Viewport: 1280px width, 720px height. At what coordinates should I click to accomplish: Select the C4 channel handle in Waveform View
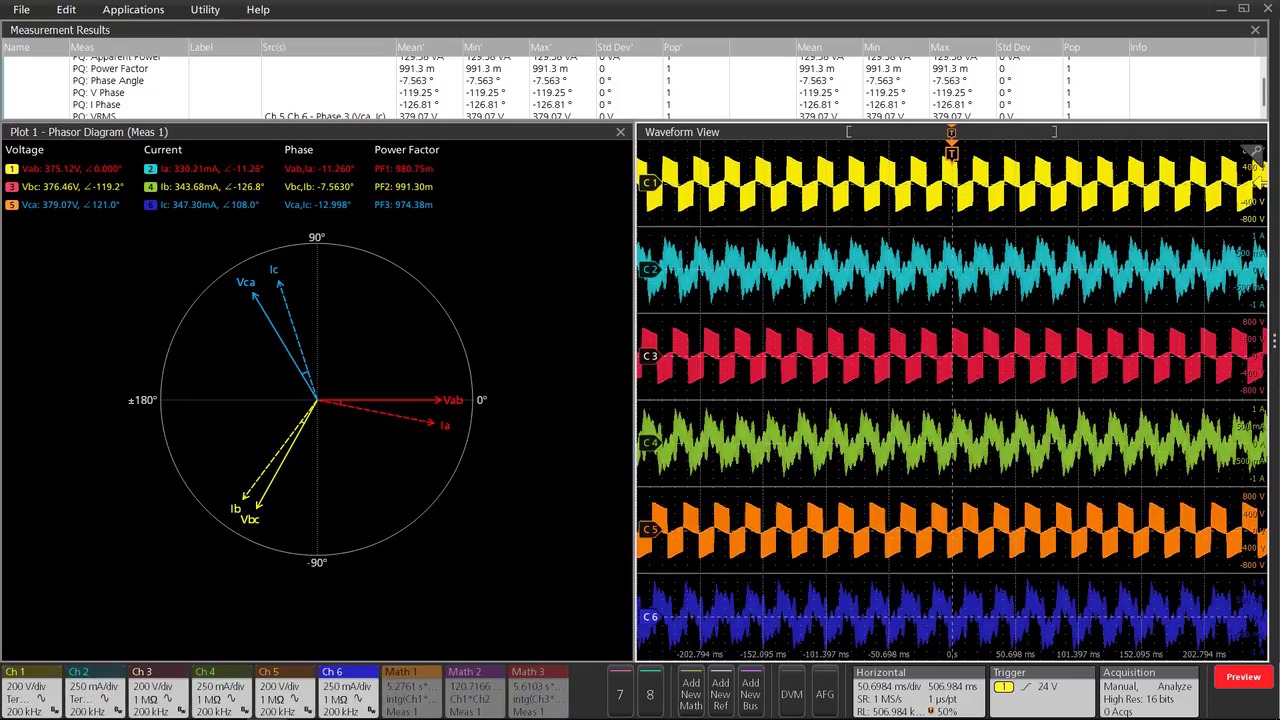point(650,442)
